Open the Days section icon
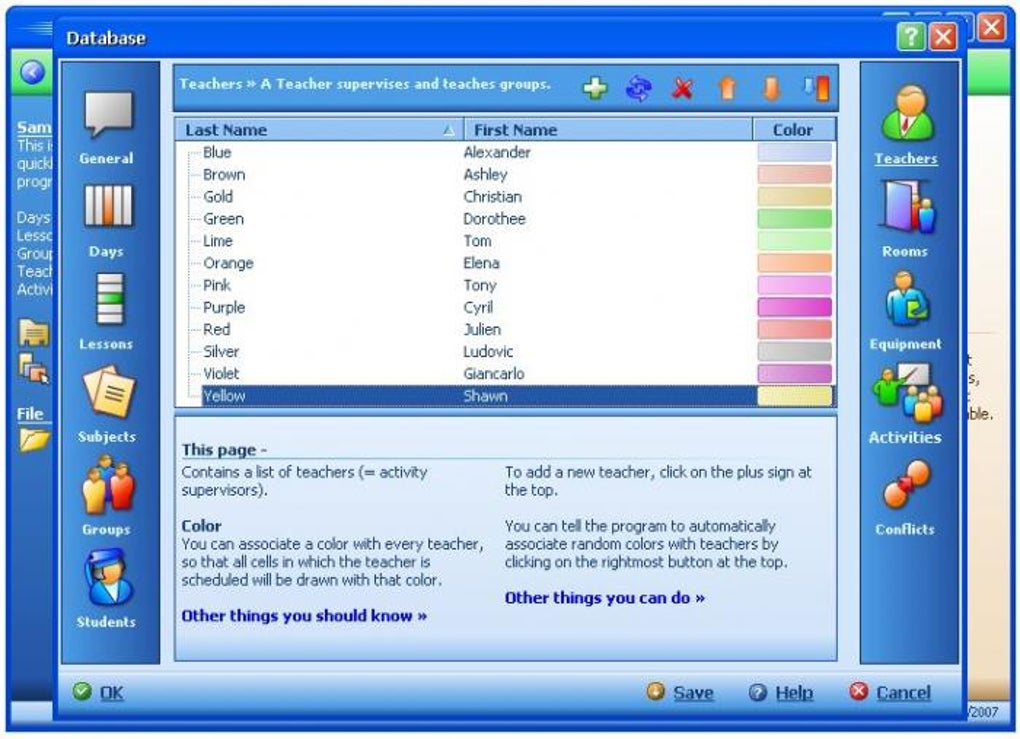1020x739 pixels. click(x=108, y=207)
